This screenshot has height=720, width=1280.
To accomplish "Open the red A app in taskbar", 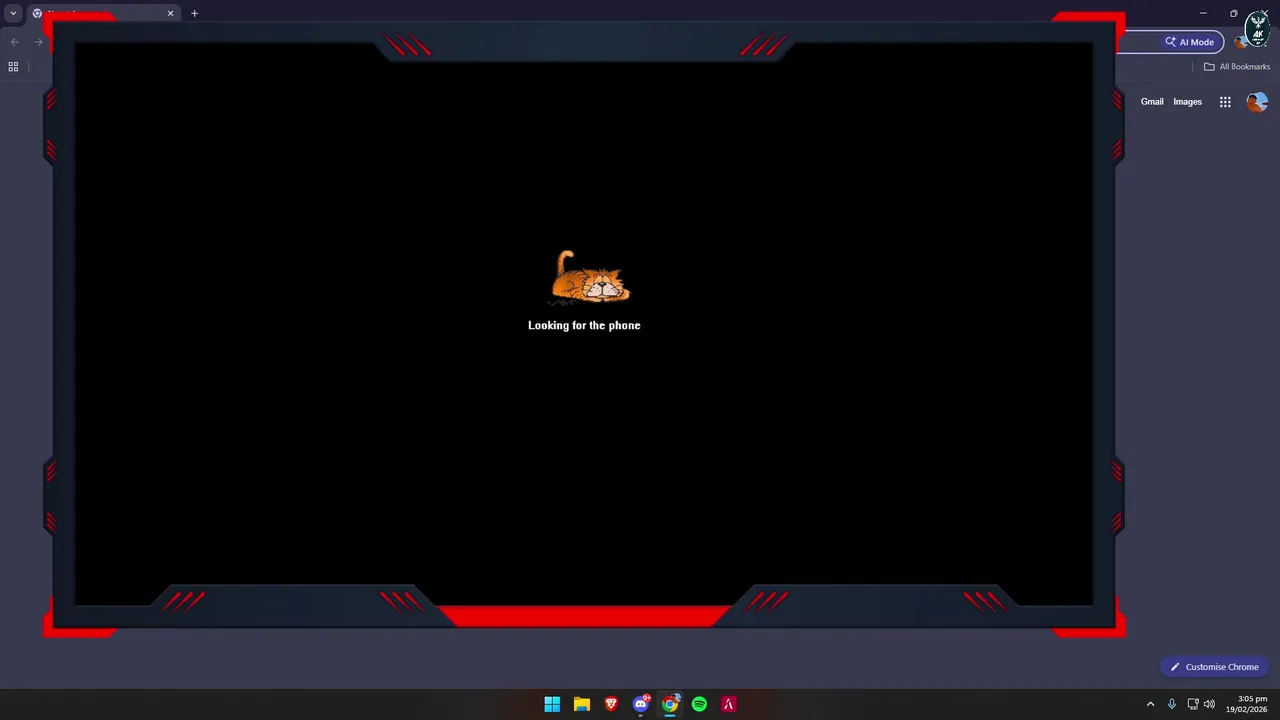I will click(x=729, y=704).
